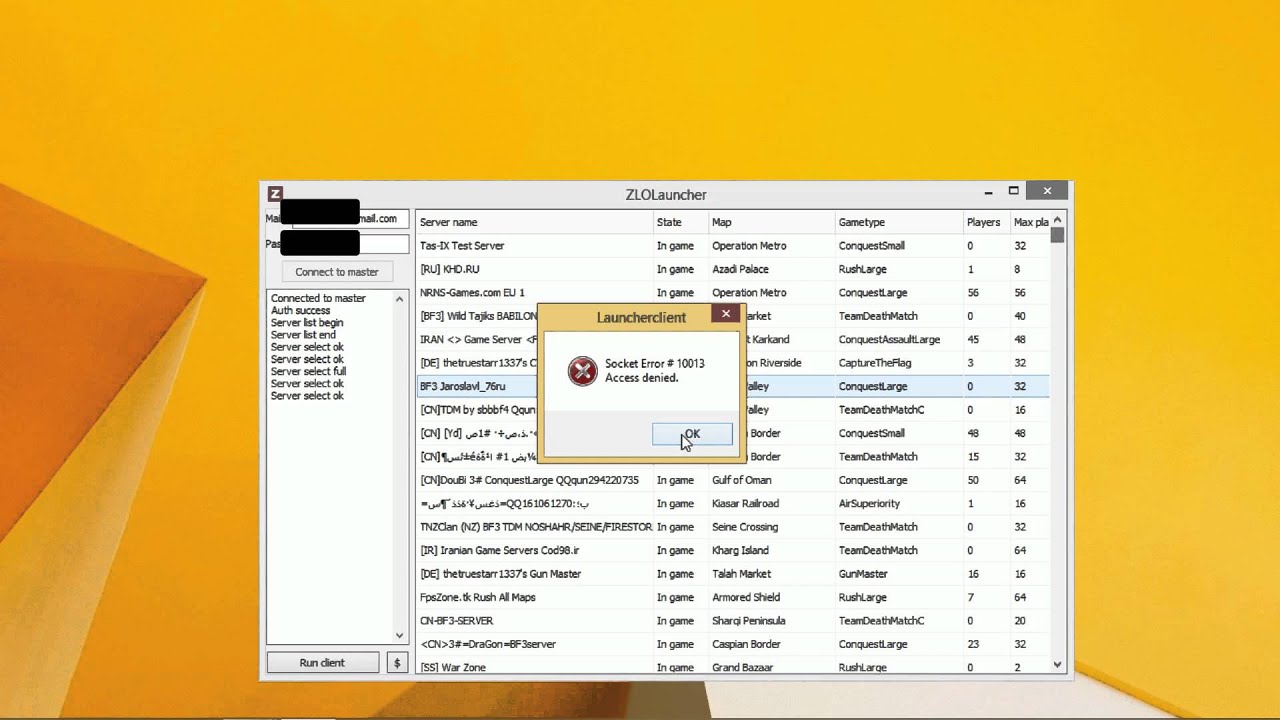Select the TNZClan (NZ) BF3 TDM server
Image resolution: width=1280 pixels, height=720 pixels.
pyautogui.click(x=733, y=527)
